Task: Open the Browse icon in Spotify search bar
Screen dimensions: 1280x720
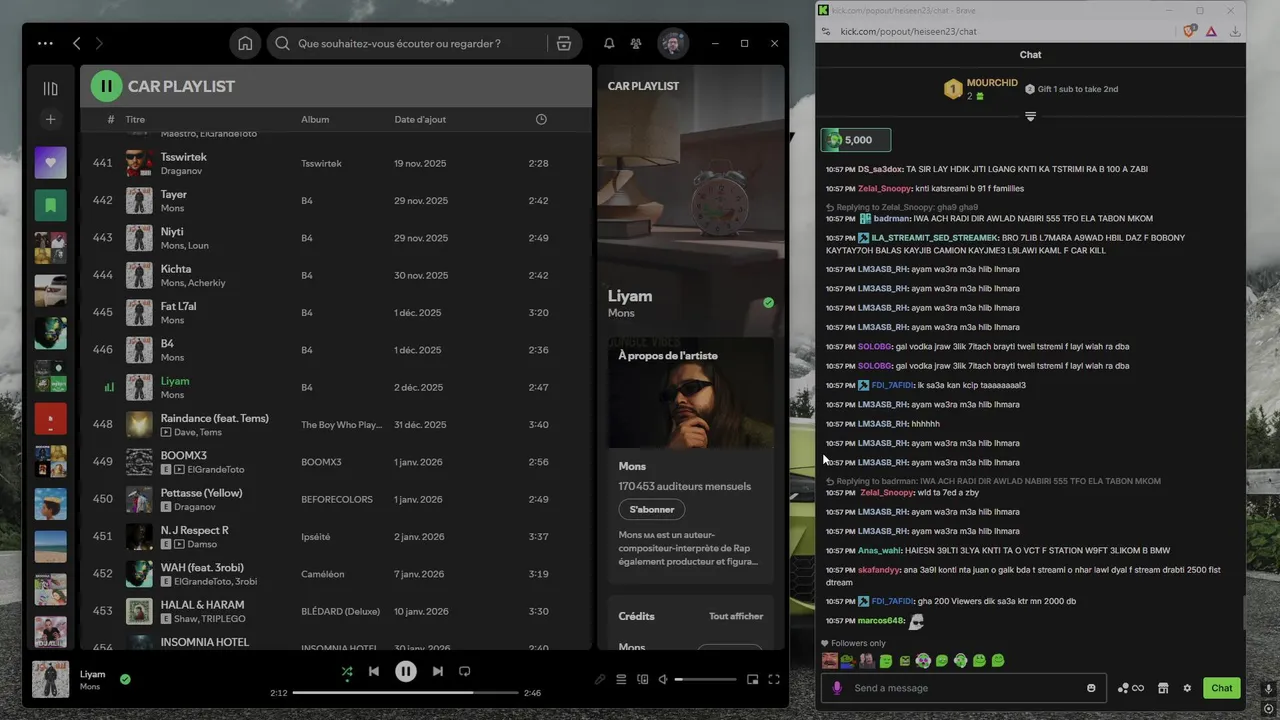Action: (x=564, y=43)
